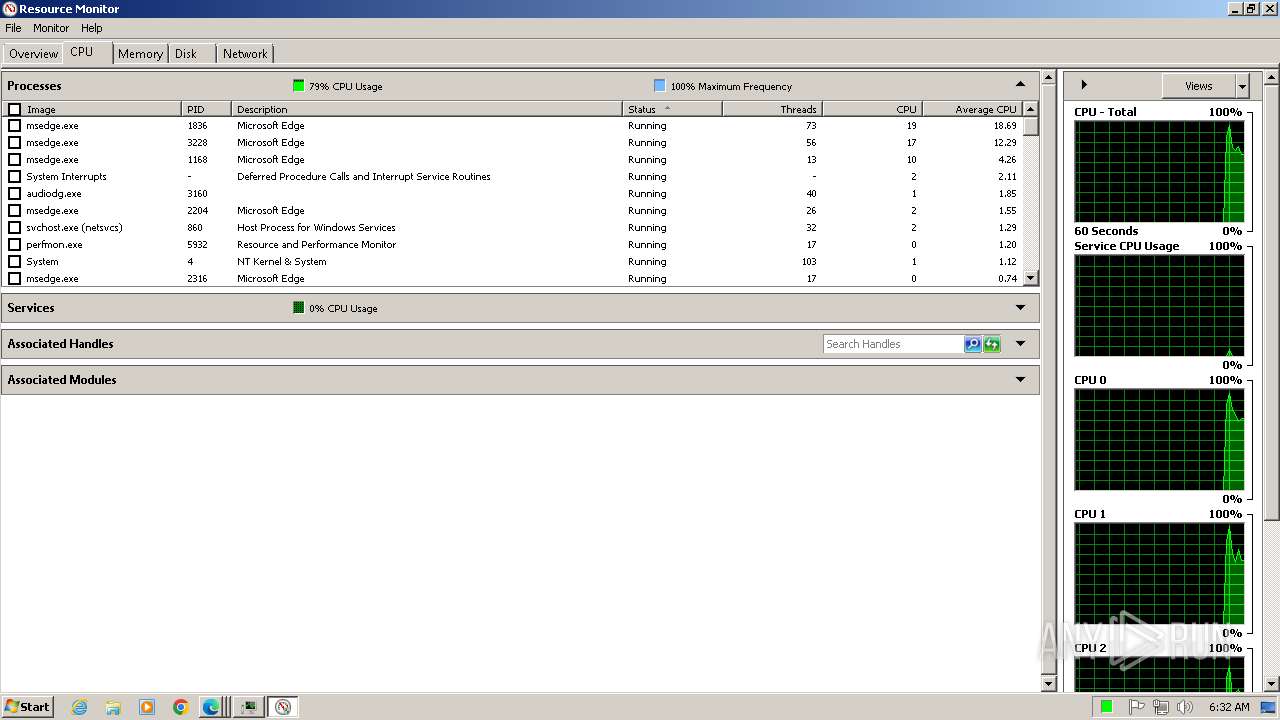
Task: Switch to the Network tab
Action: coord(245,54)
